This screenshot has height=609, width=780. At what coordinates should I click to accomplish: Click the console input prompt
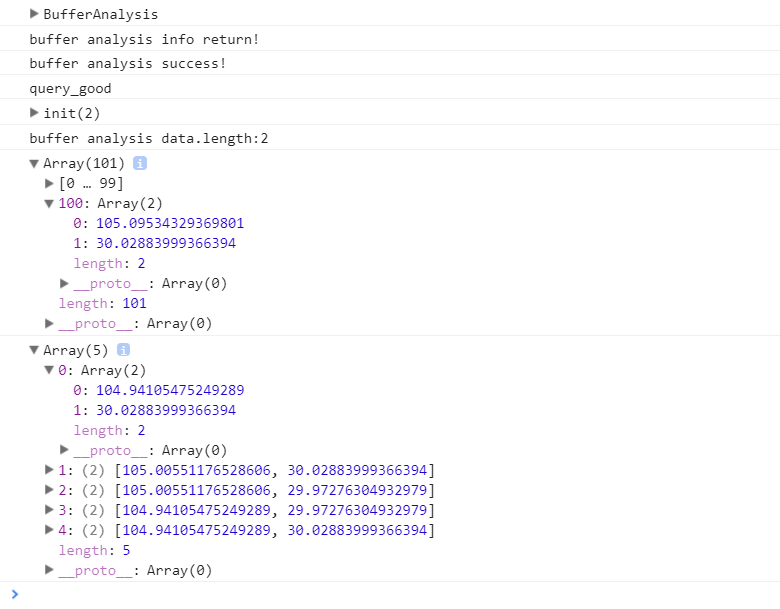coord(400,594)
